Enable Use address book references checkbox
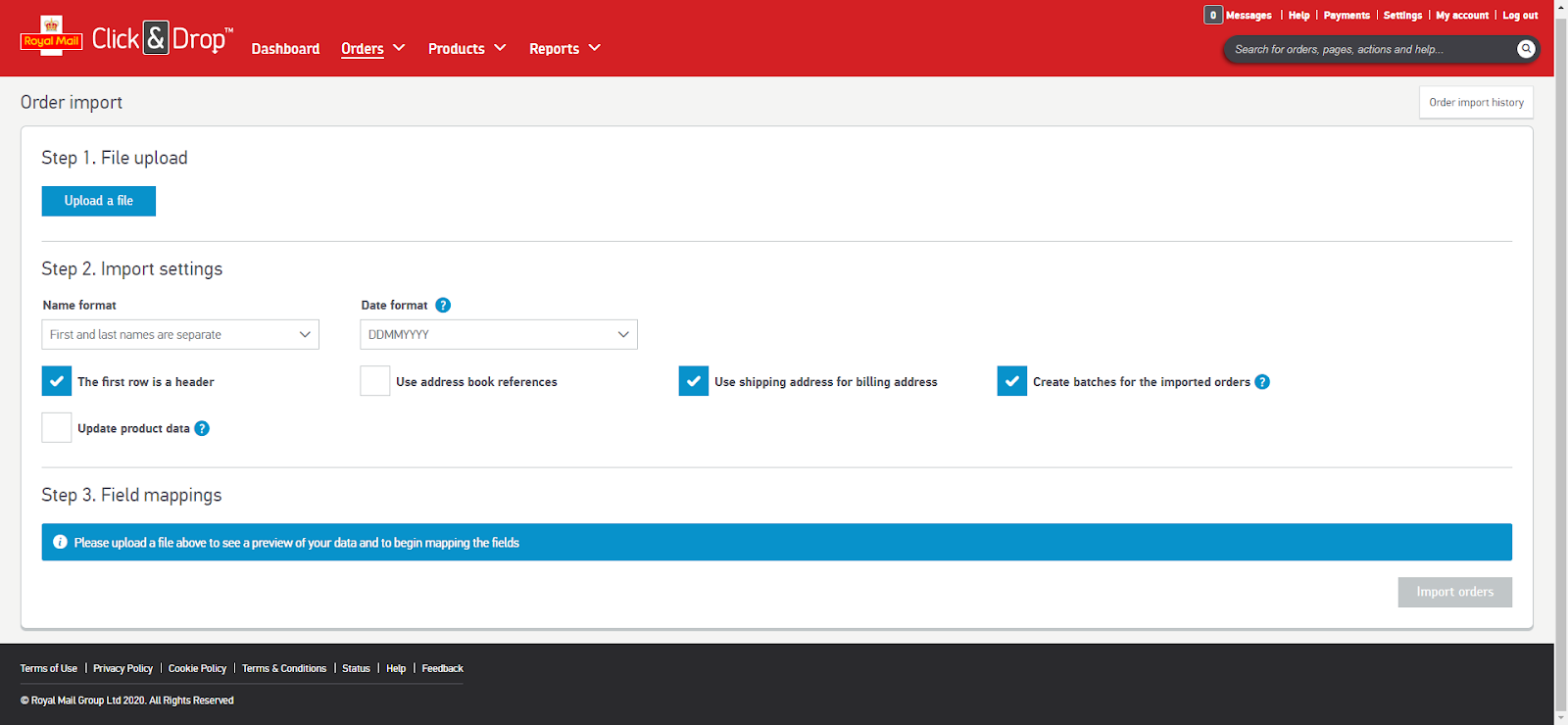The height and width of the screenshot is (725, 1568). (375, 381)
